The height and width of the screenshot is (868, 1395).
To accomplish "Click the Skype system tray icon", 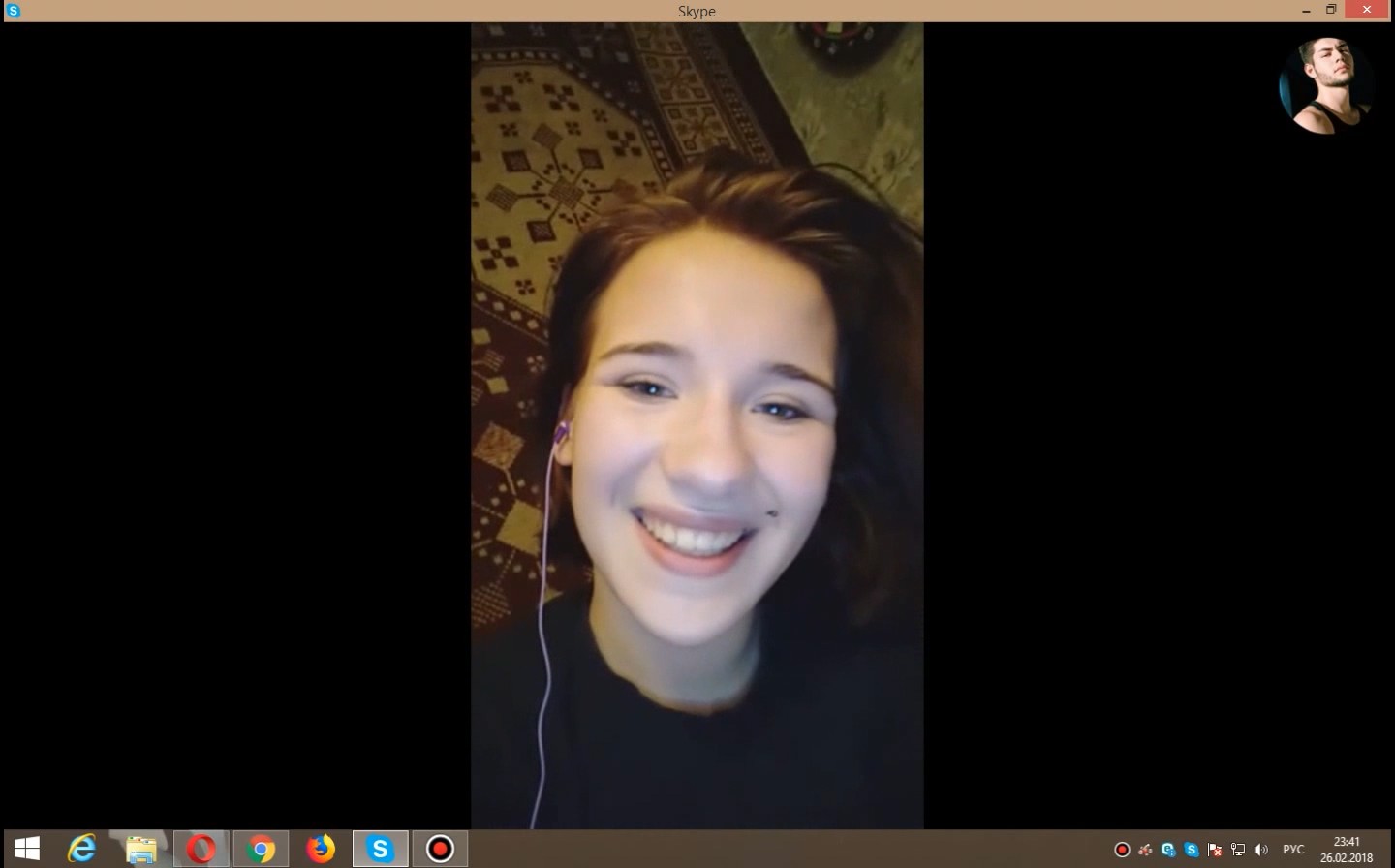I will click(x=1192, y=850).
